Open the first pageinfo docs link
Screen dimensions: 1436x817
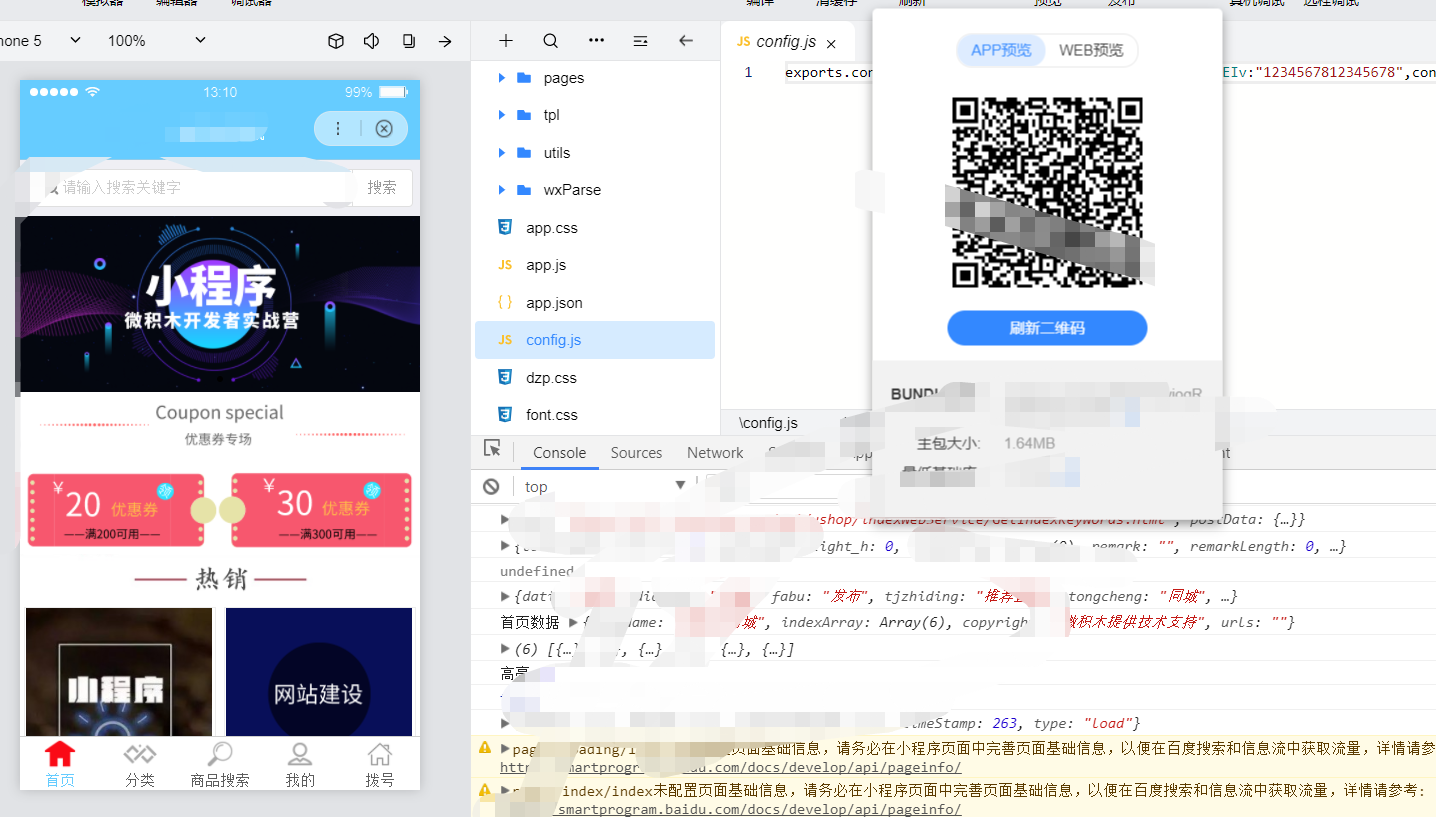(x=730, y=767)
